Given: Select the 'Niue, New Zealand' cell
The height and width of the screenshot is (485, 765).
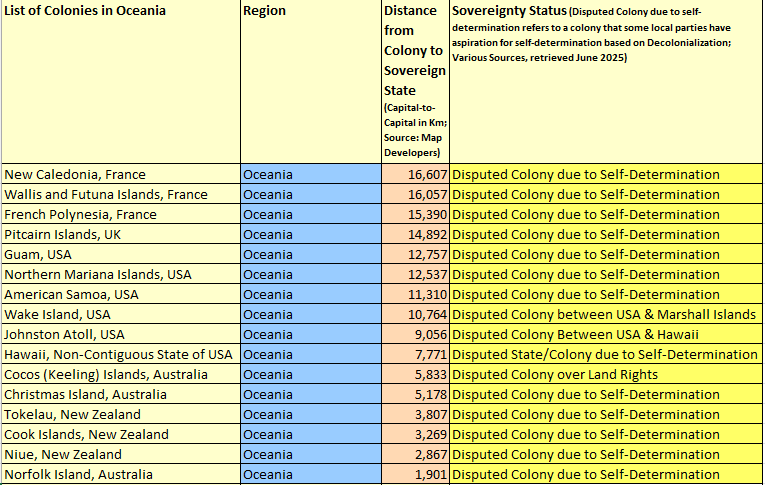Looking at the screenshot, I should coord(121,454).
